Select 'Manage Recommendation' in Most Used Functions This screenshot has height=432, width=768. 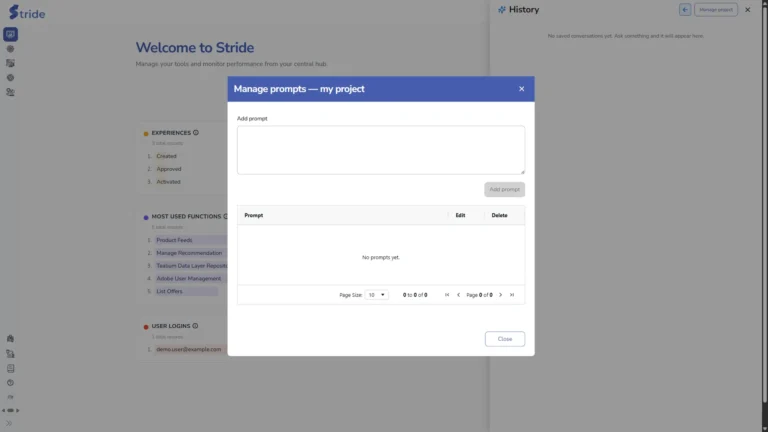pyautogui.click(x=189, y=253)
